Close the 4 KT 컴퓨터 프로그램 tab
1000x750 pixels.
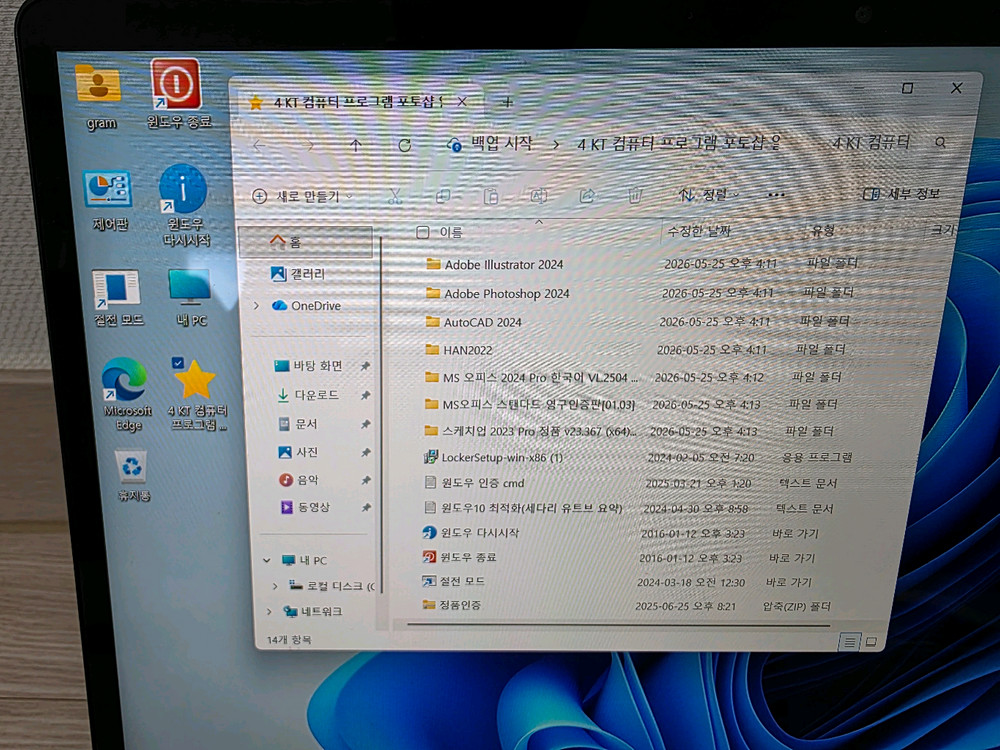coord(462,101)
